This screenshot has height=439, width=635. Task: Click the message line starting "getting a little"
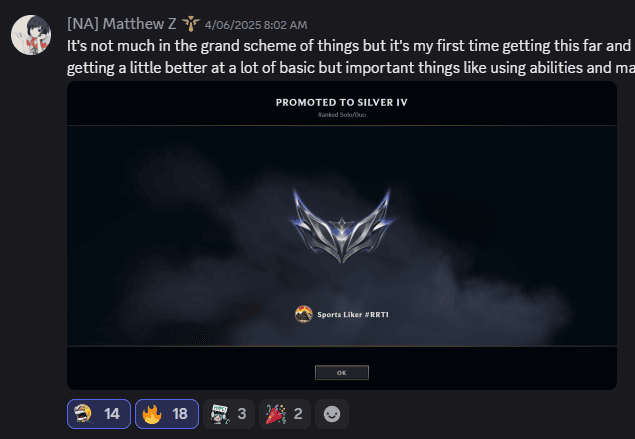click(x=351, y=68)
